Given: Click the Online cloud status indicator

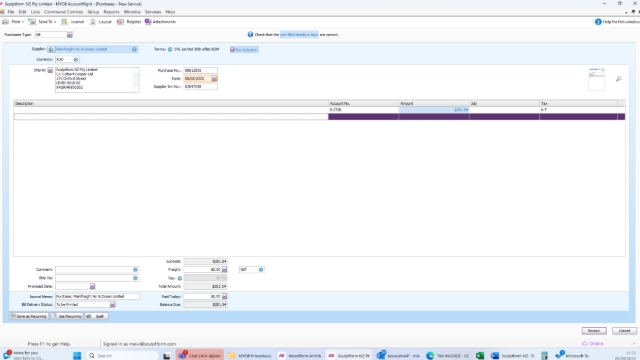Looking at the screenshot, I should tap(592, 344).
